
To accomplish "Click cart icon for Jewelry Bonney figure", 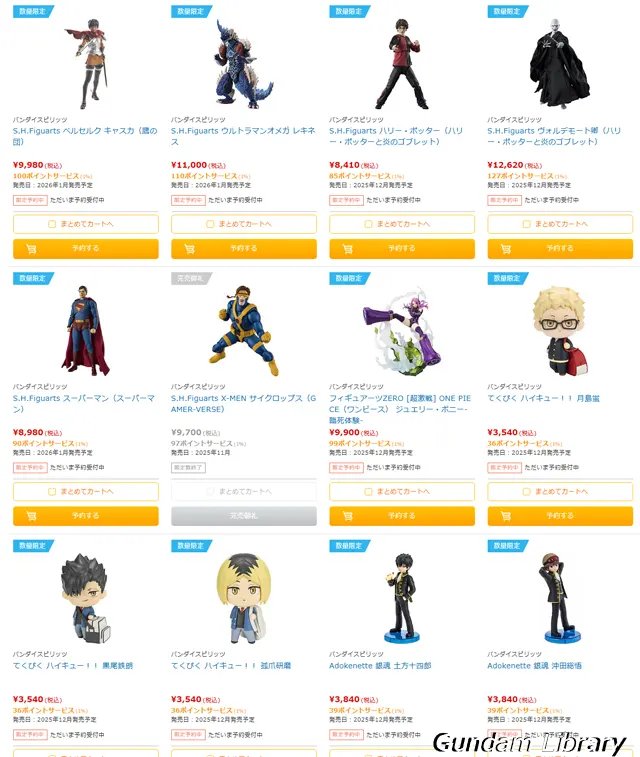I will click(x=348, y=516).
